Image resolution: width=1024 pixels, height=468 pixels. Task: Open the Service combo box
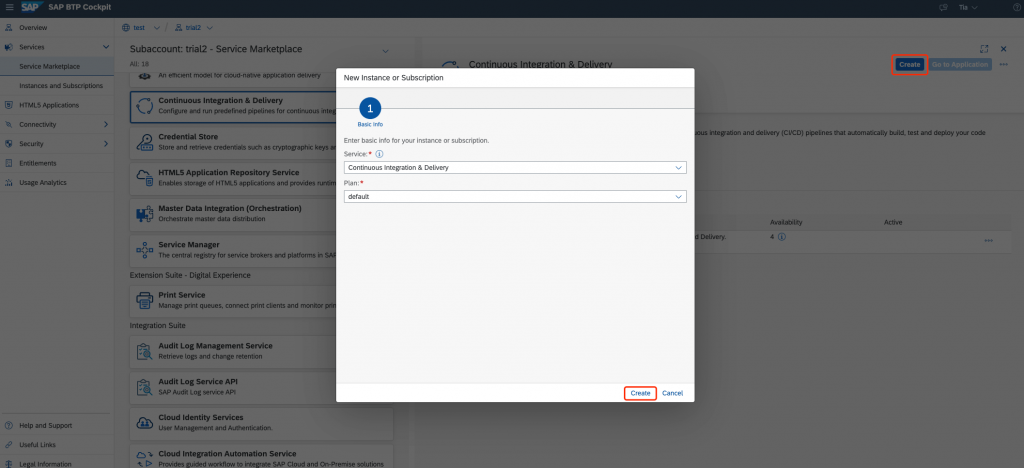[x=515, y=168]
